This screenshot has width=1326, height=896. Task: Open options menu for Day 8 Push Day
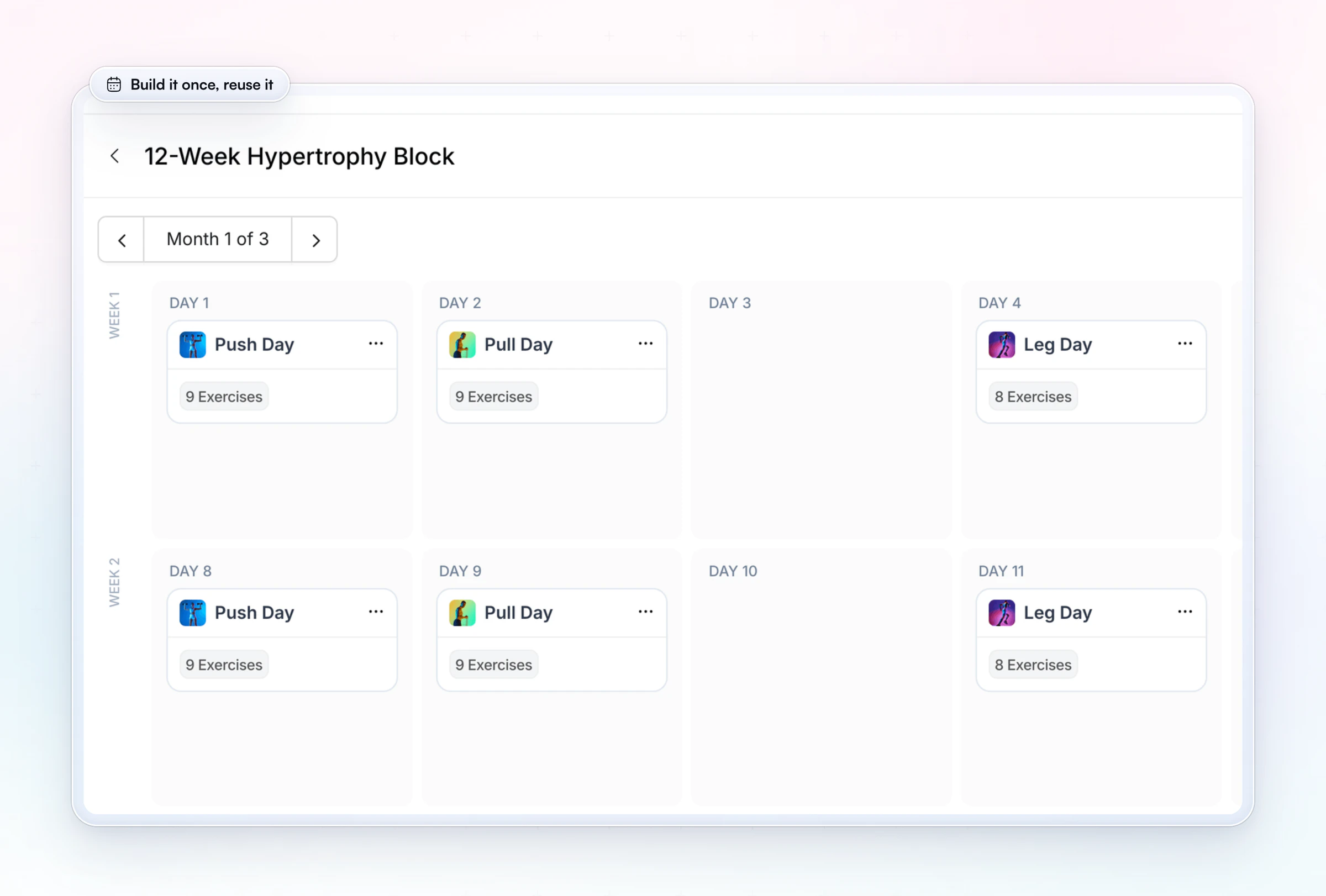click(376, 612)
